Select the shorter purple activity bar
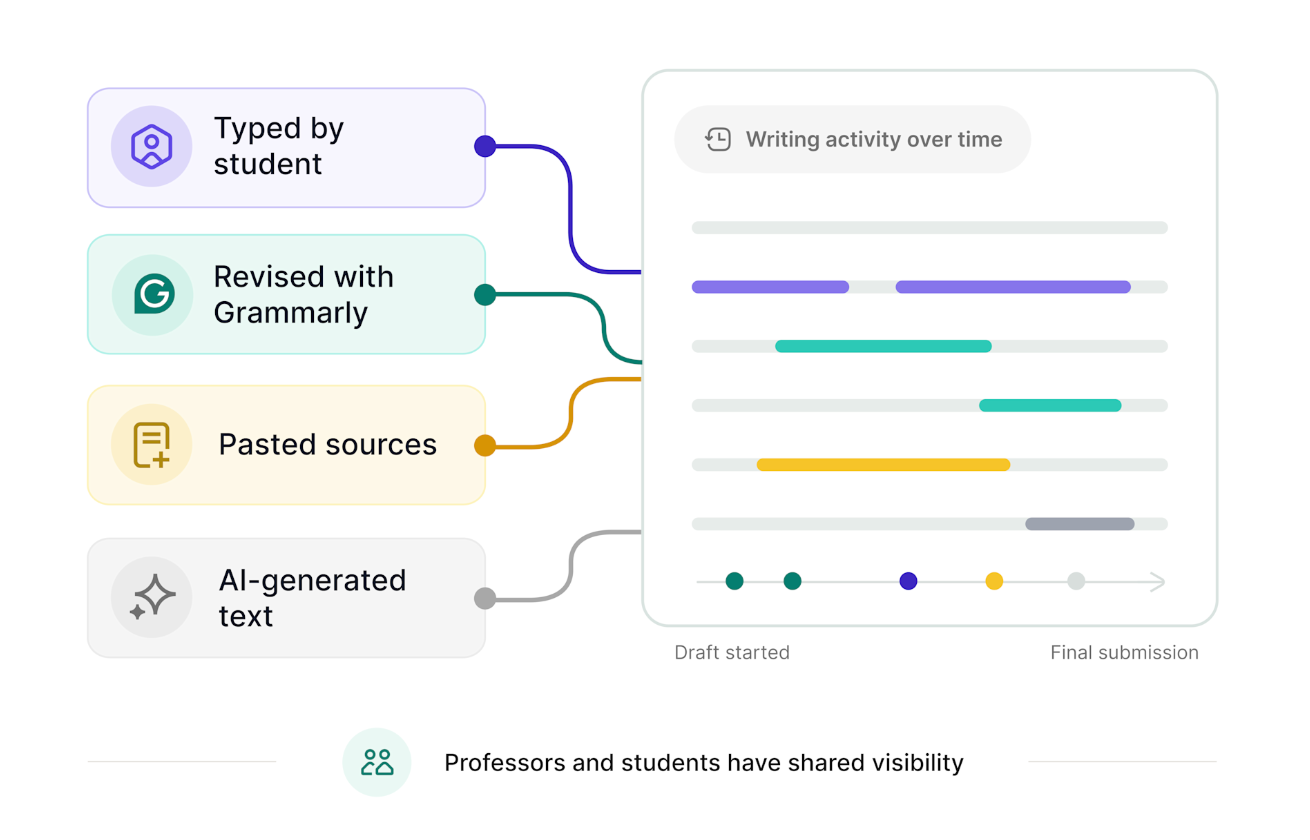The width and height of the screenshot is (1310, 840). tap(770, 287)
